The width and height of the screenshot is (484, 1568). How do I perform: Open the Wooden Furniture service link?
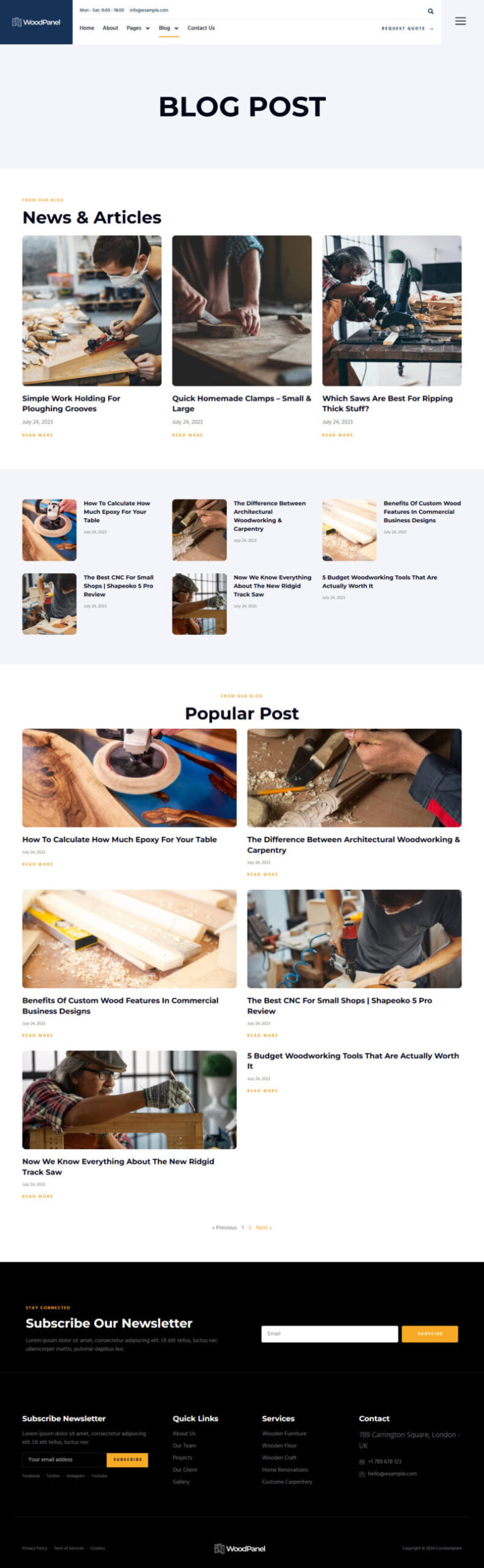285,1433
